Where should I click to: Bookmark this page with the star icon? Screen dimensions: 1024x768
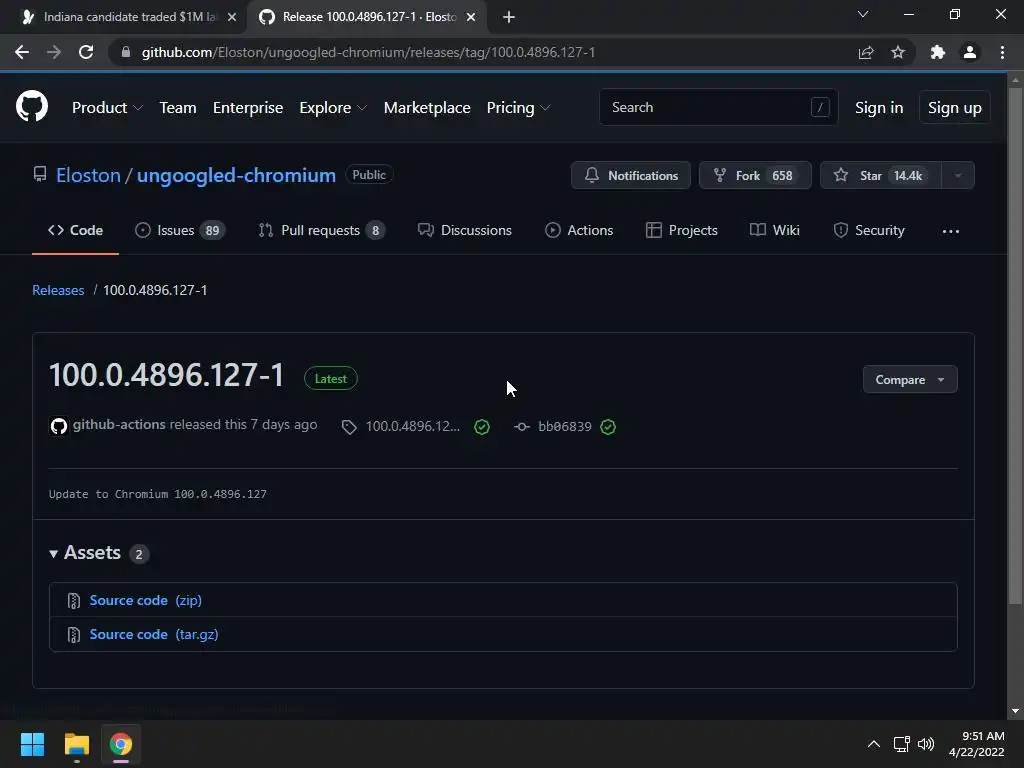tap(898, 52)
